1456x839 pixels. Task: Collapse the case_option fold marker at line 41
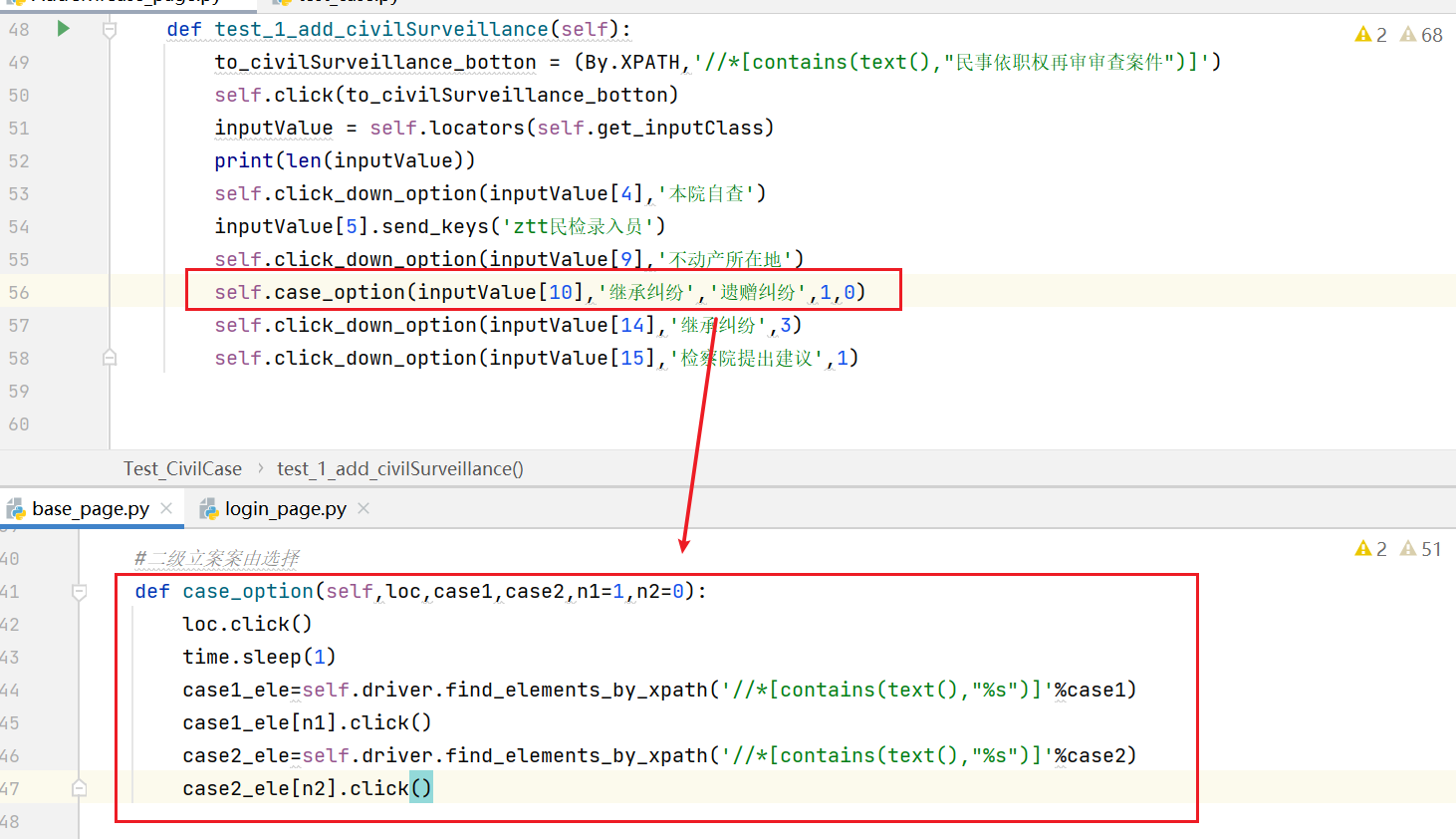tap(79, 592)
